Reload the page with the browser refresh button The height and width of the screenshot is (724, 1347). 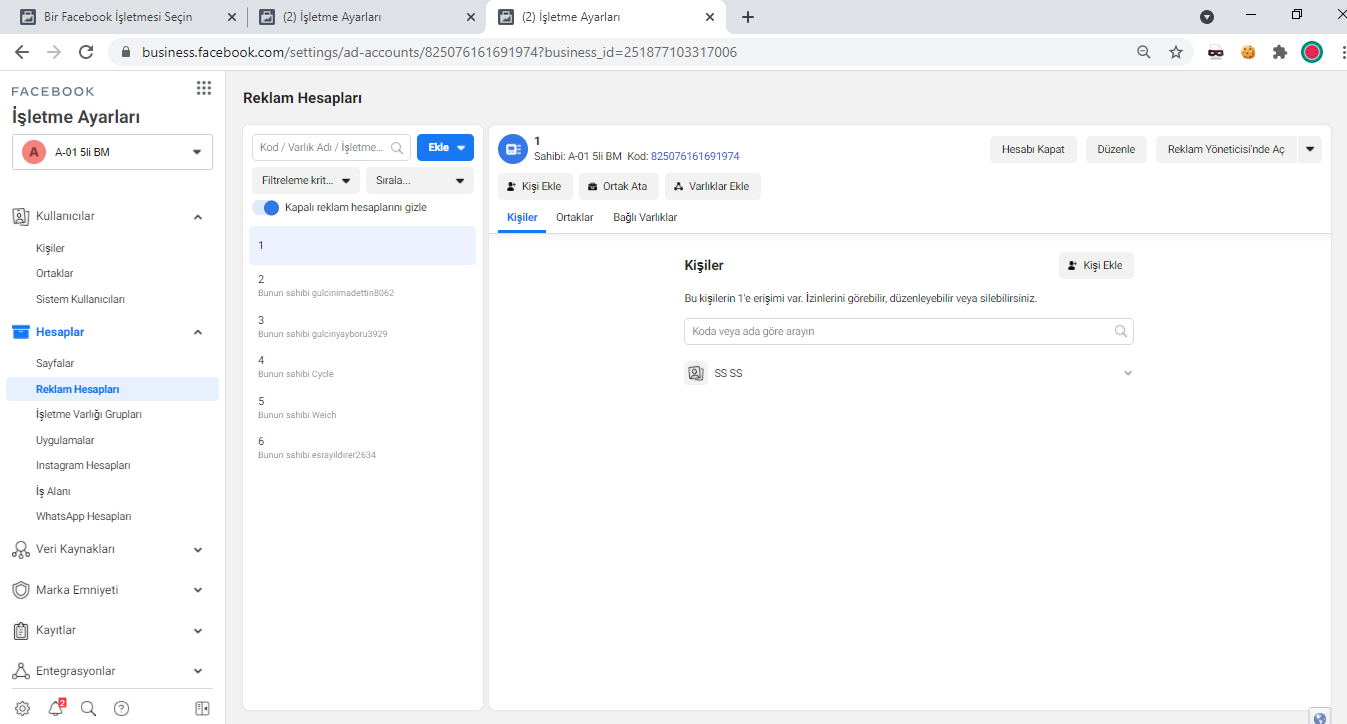[86, 52]
